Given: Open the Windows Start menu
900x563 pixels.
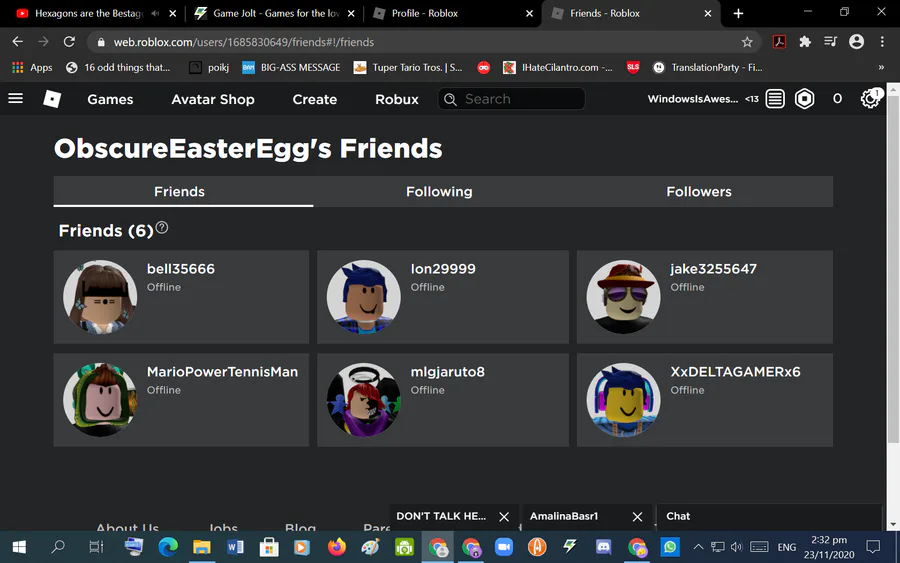Looking at the screenshot, I should click(x=19, y=547).
